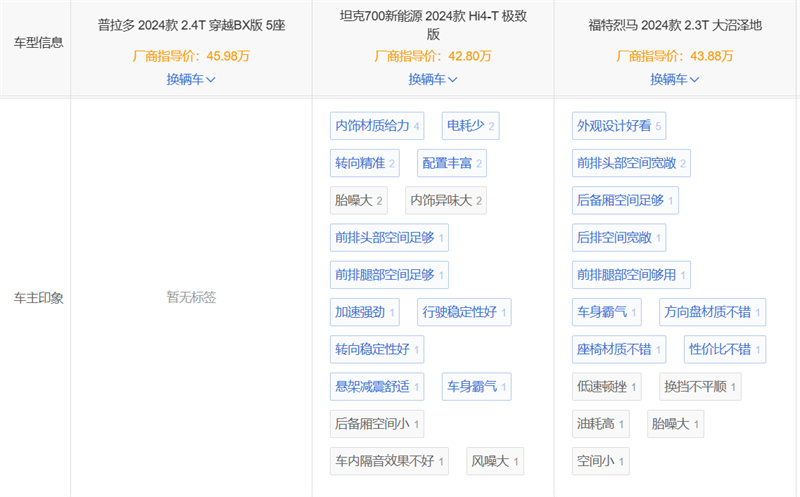Screen dimensions: 800x497
Task: Choose the 前排头部空间足够 tag
Action: tap(389, 237)
